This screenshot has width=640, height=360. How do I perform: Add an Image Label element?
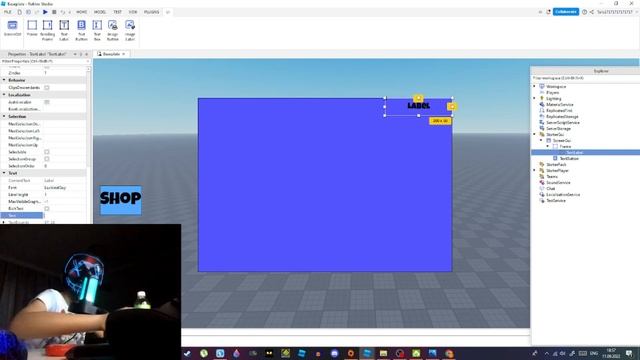tap(130, 30)
